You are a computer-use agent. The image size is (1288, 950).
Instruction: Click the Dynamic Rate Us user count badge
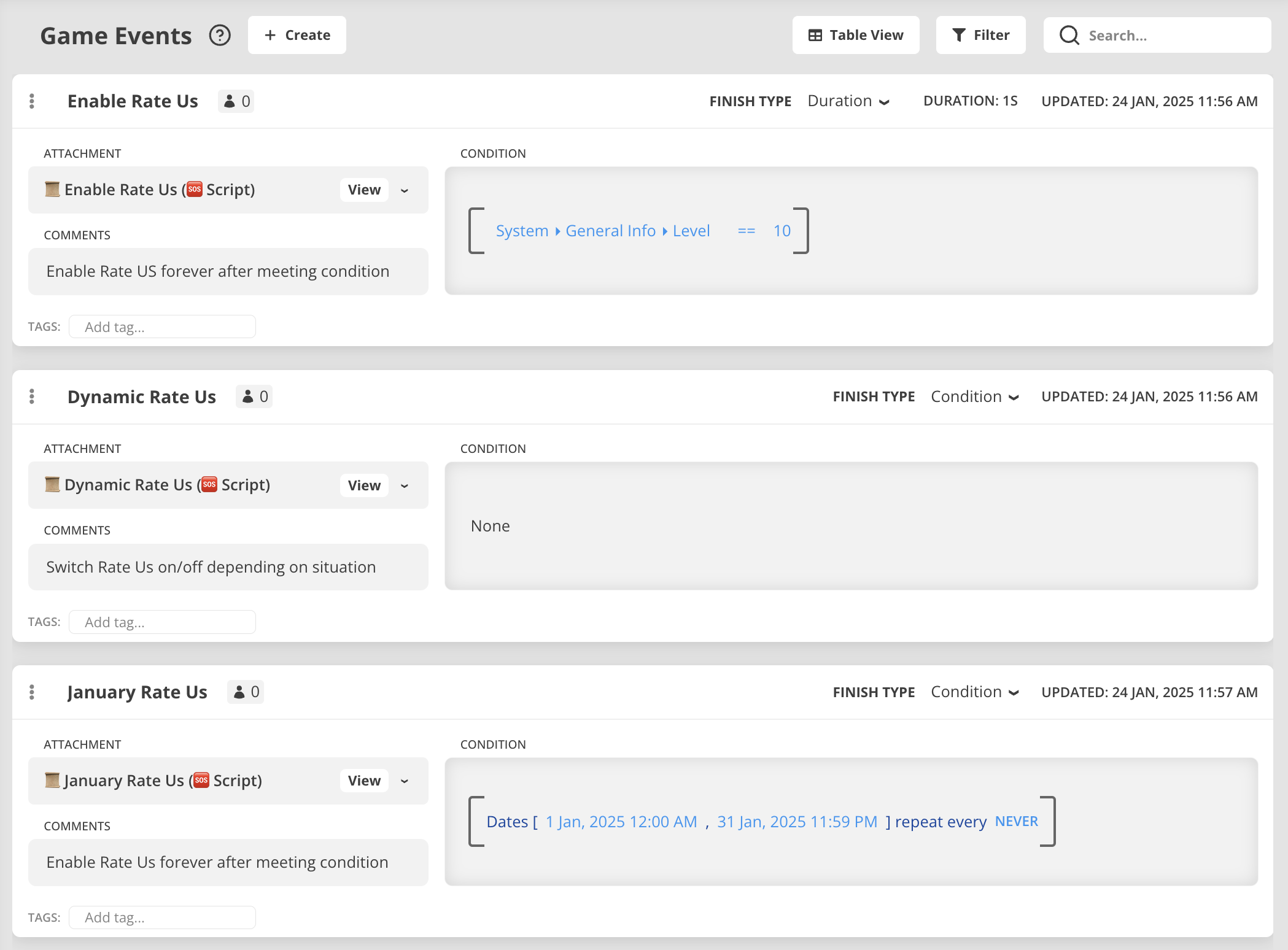(254, 396)
